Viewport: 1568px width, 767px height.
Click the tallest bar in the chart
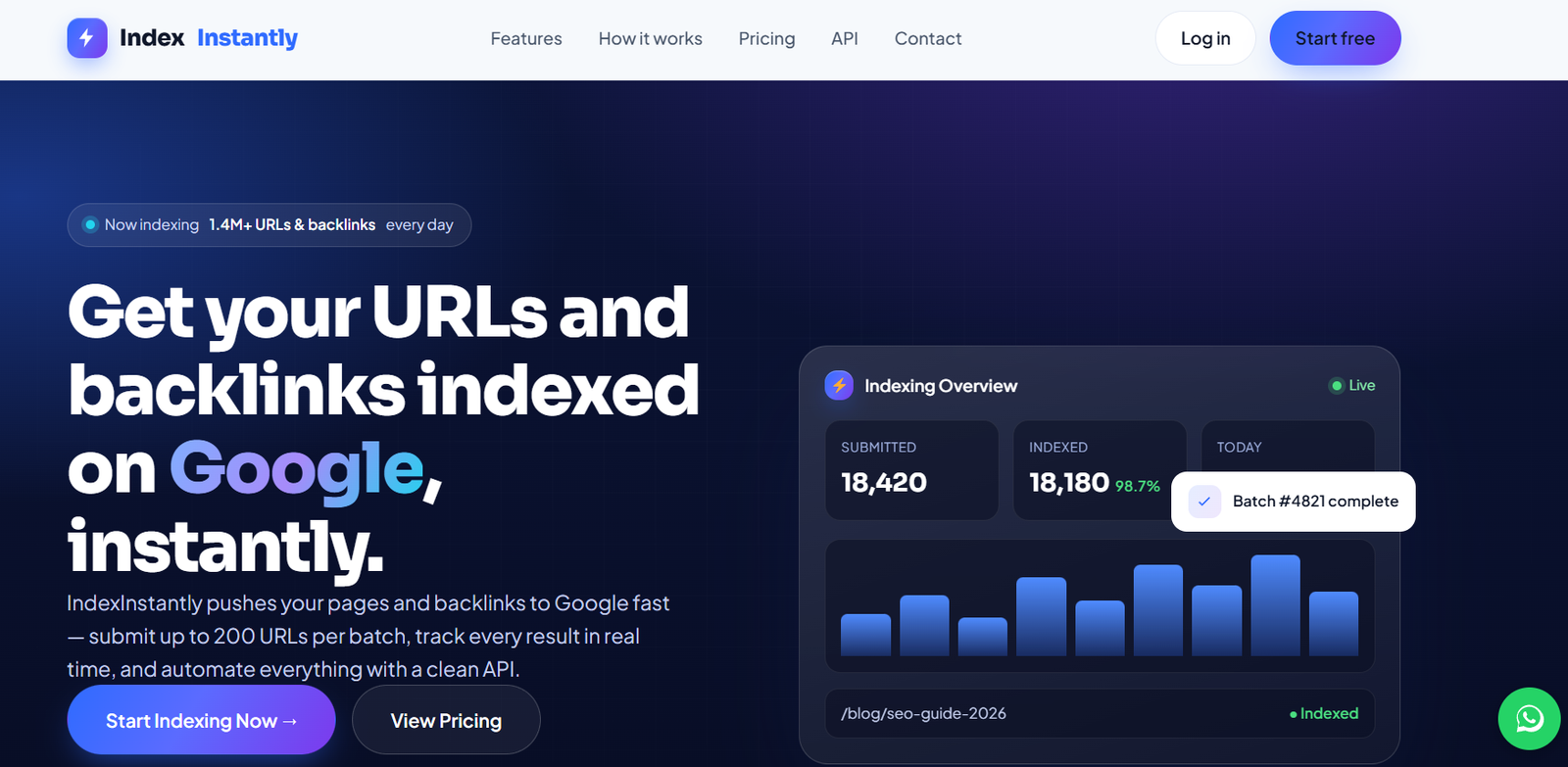1275,605
